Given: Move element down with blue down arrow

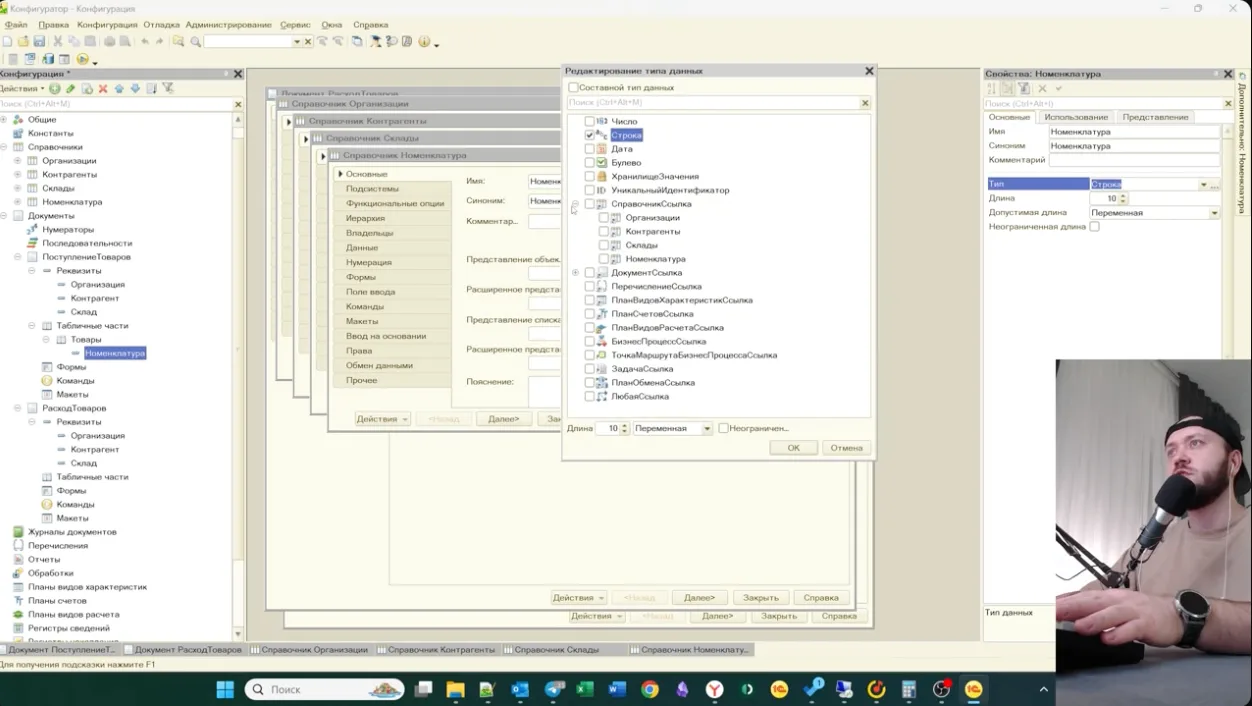Looking at the screenshot, I should [x=135, y=89].
